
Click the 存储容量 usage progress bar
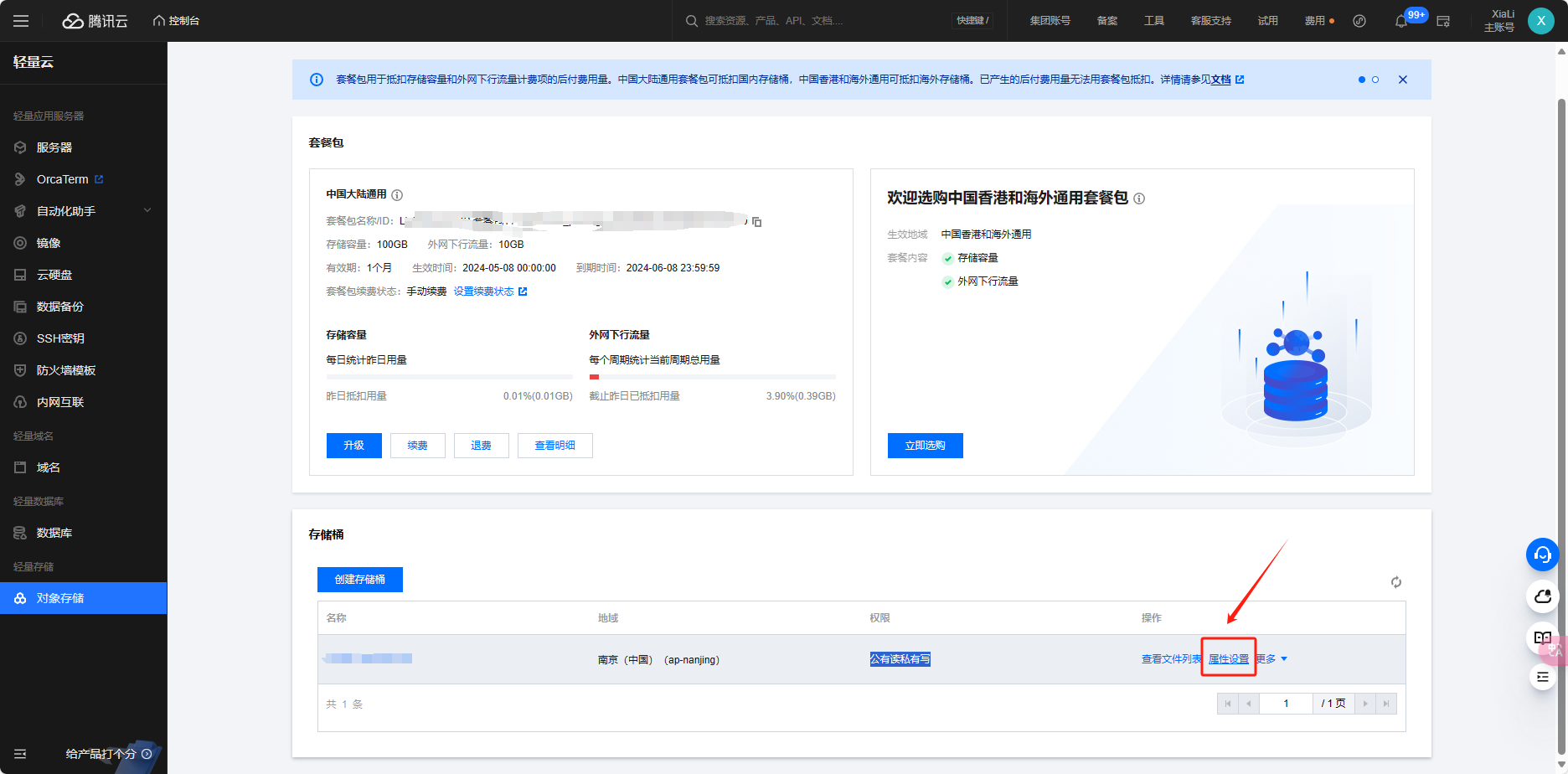[x=449, y=377]
